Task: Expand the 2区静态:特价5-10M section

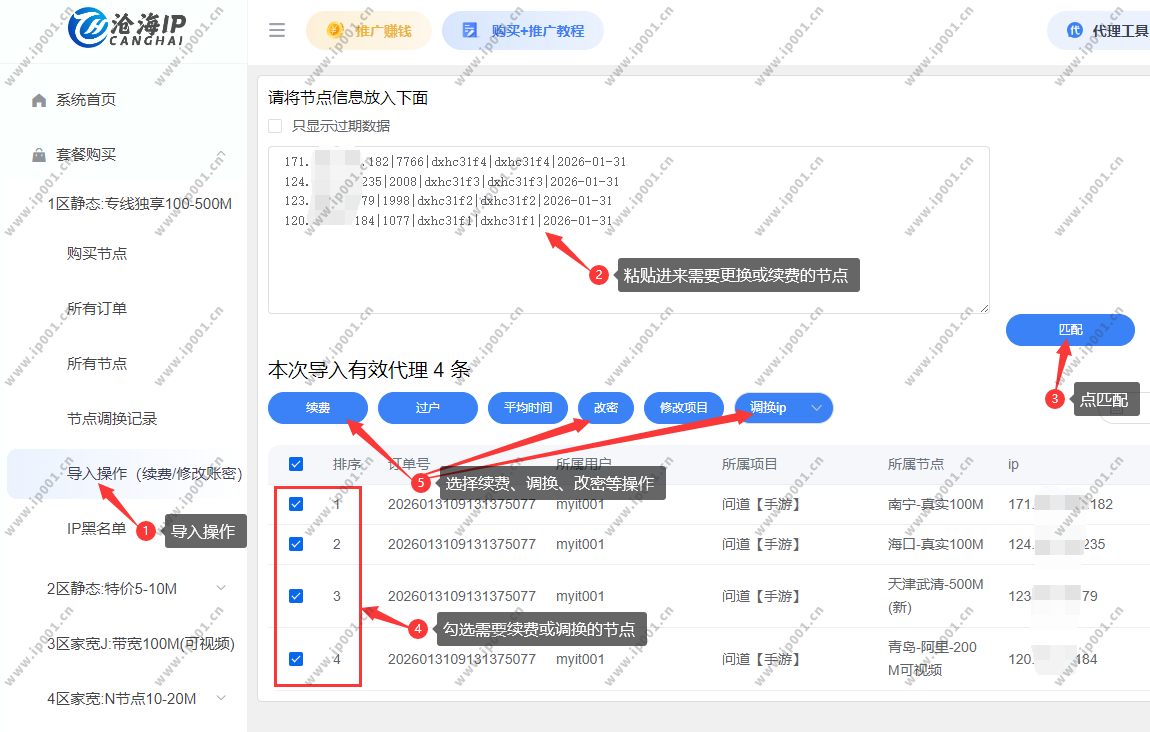Action: pos(220,588)
